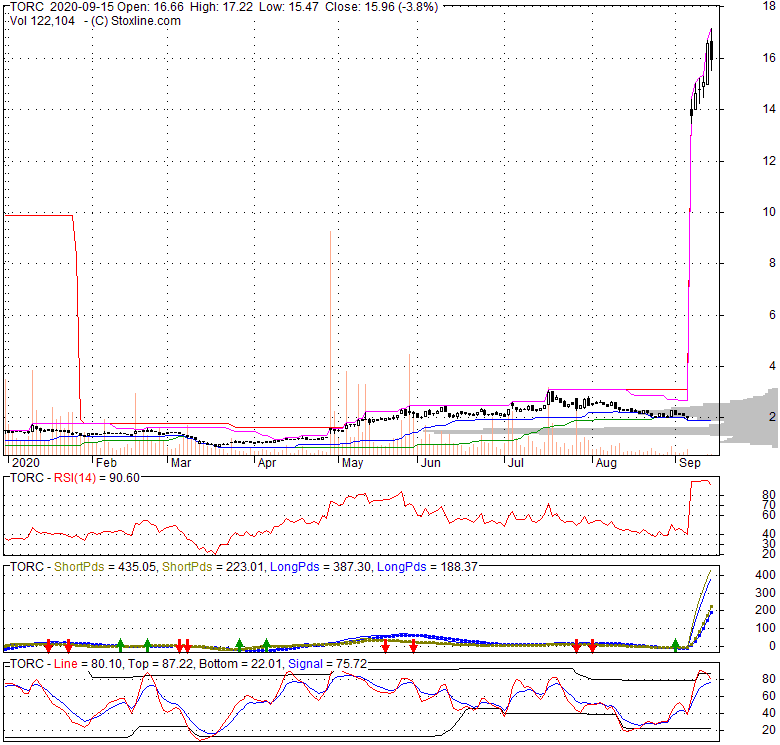Viewport: 780px width, 745px height.
Task: Click the 'Jun' month label
Action: coord(431,463)
